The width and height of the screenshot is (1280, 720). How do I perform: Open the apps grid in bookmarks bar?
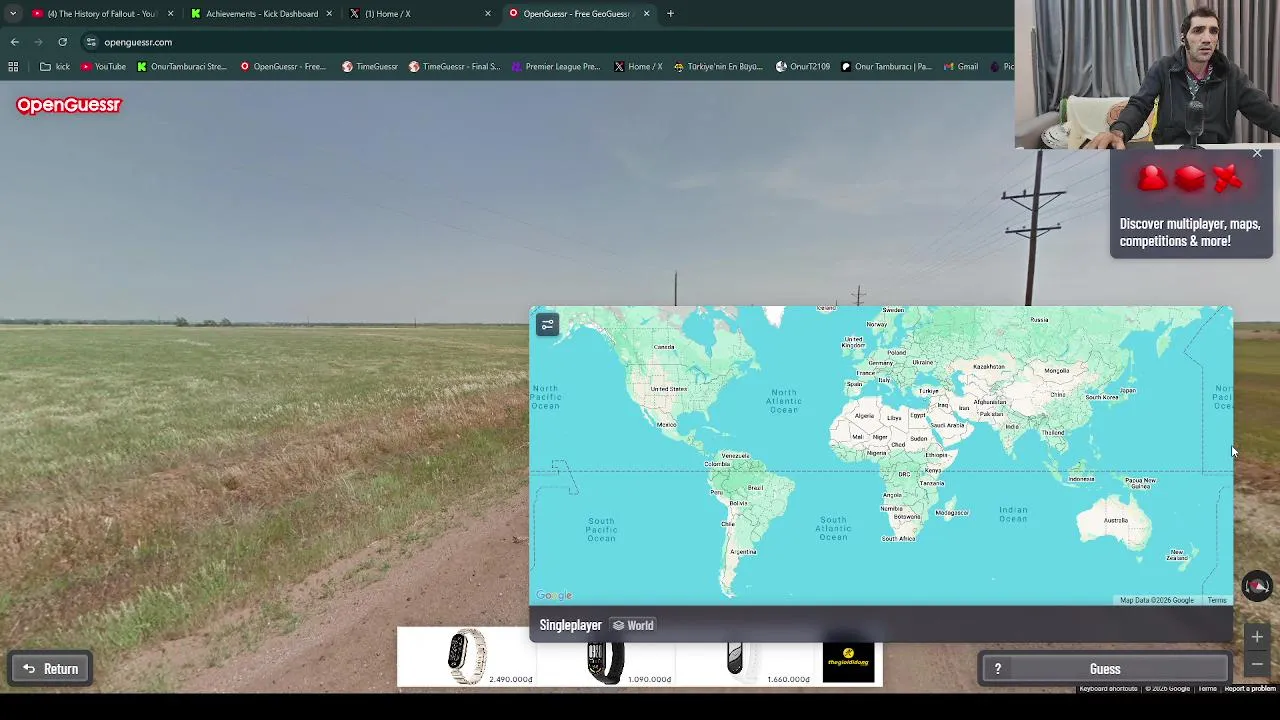[13, 67]
